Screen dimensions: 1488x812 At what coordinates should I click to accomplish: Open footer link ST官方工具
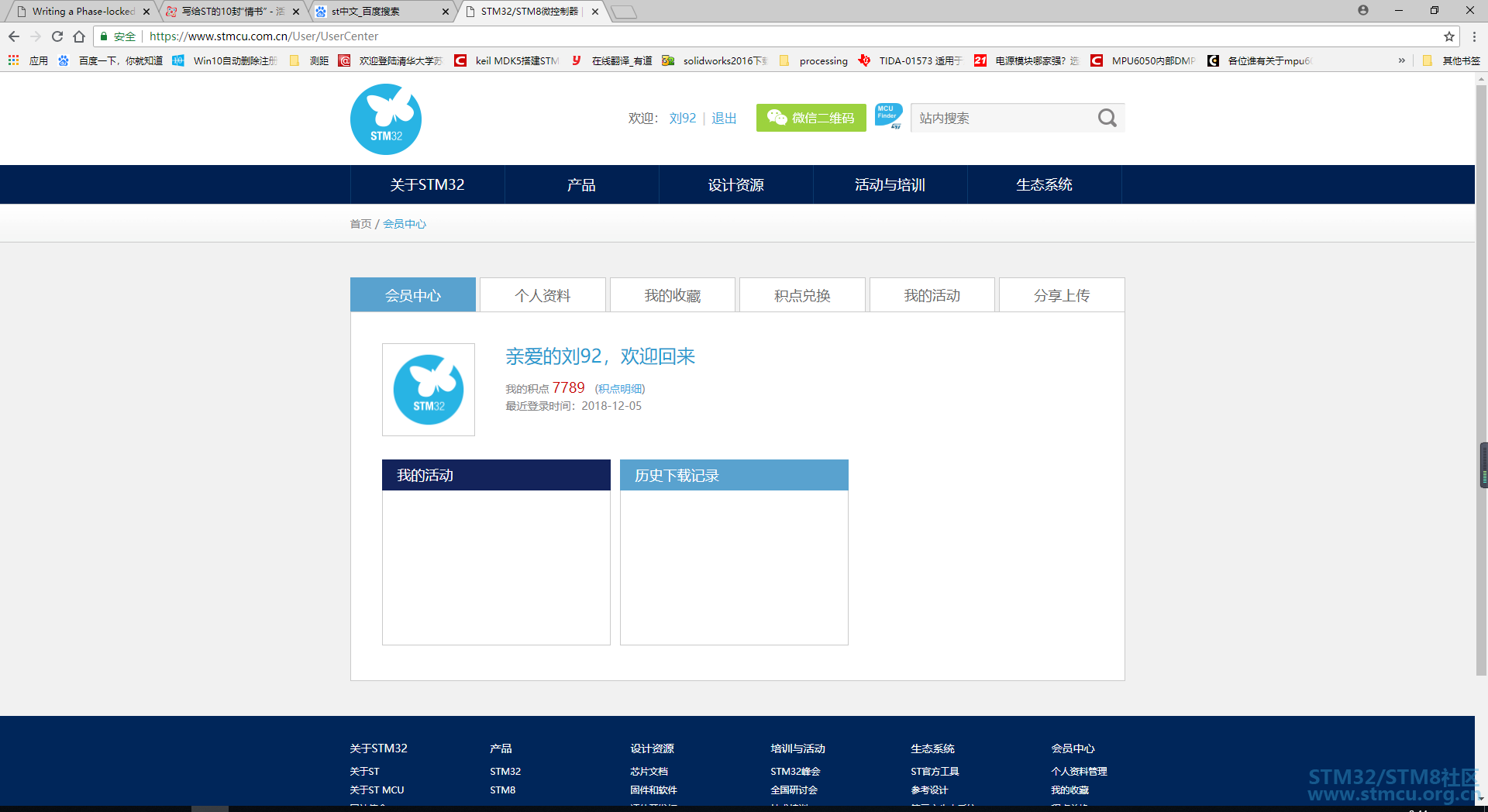935,771
